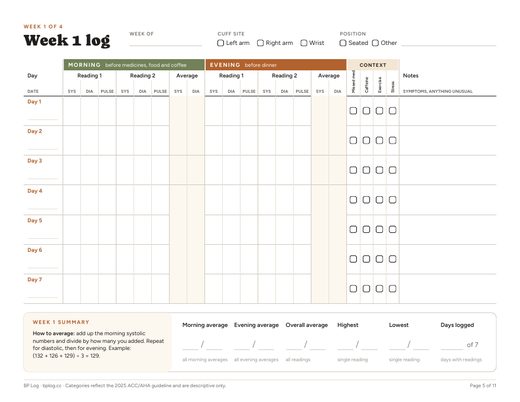Tick the Seated position checkbox

click(343, 43)
